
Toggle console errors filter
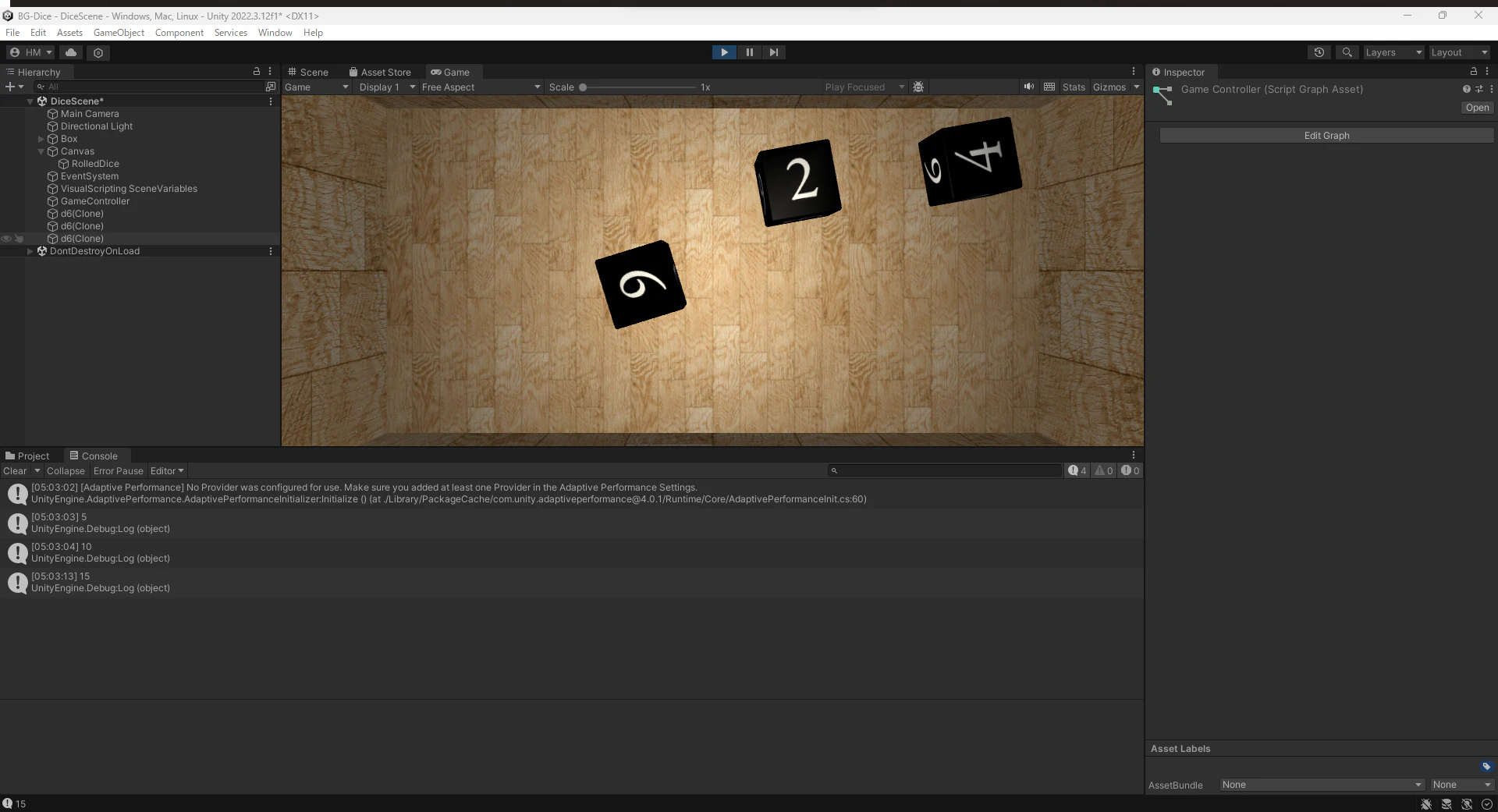tap(1131, 470)
